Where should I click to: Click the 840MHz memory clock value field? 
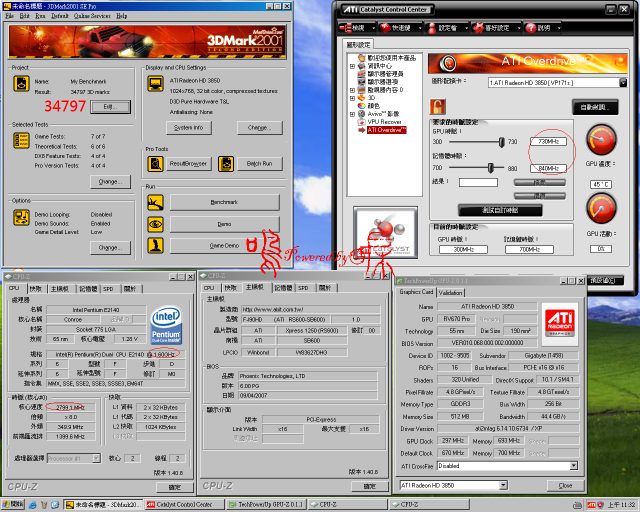coord(549,168)
